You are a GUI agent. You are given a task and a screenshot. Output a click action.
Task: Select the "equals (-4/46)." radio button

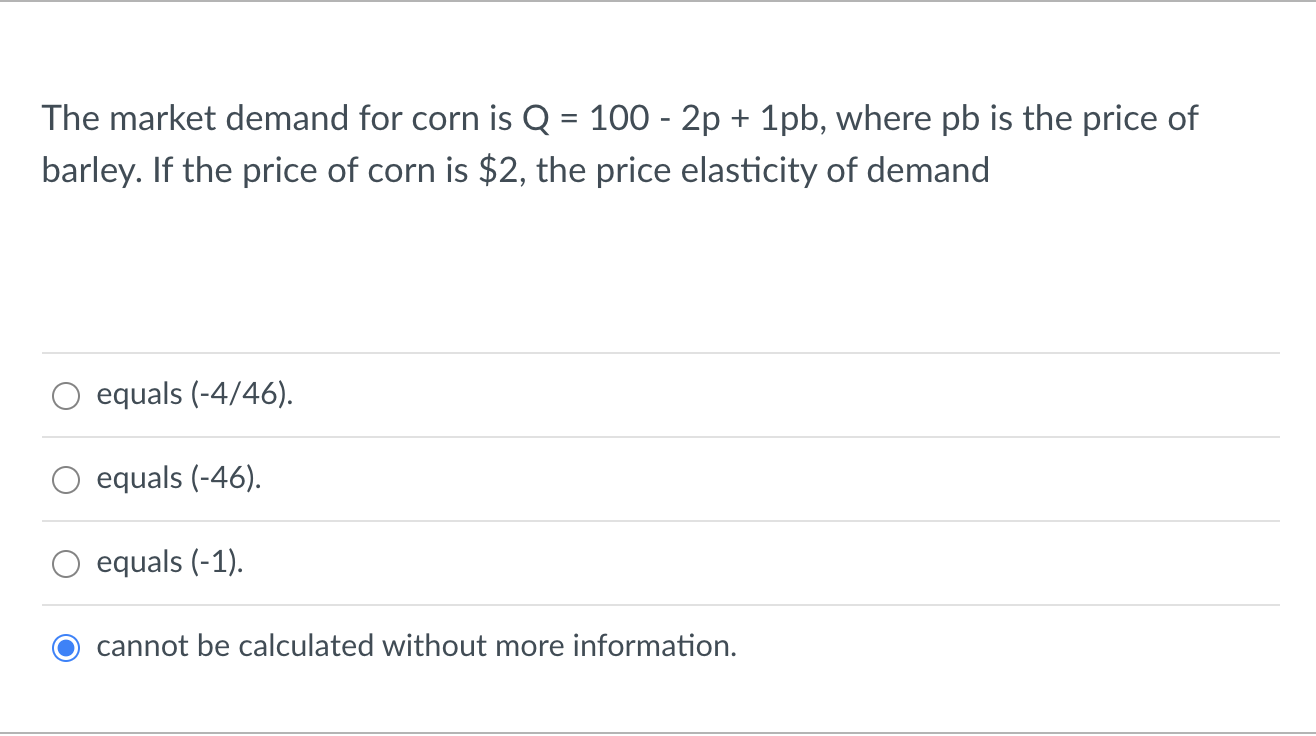(x=66, y=395)
